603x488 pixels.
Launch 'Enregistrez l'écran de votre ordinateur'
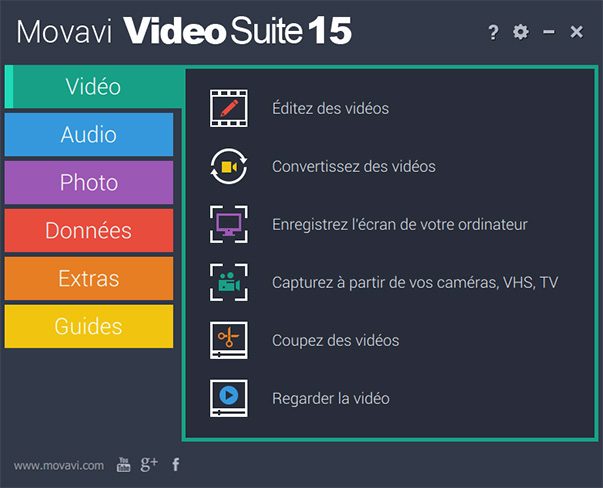pyautogui.click(x=400, y=224)
